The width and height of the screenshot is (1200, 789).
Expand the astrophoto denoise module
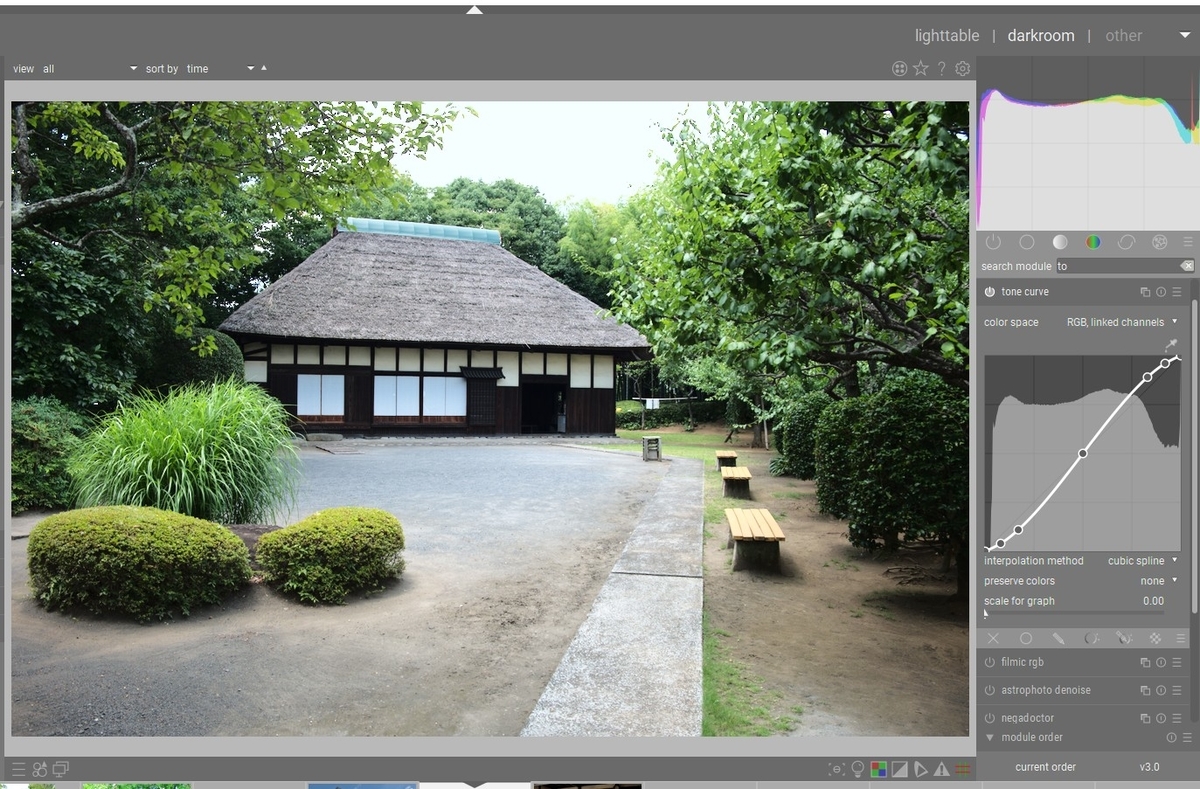[x=1046, y=690]
